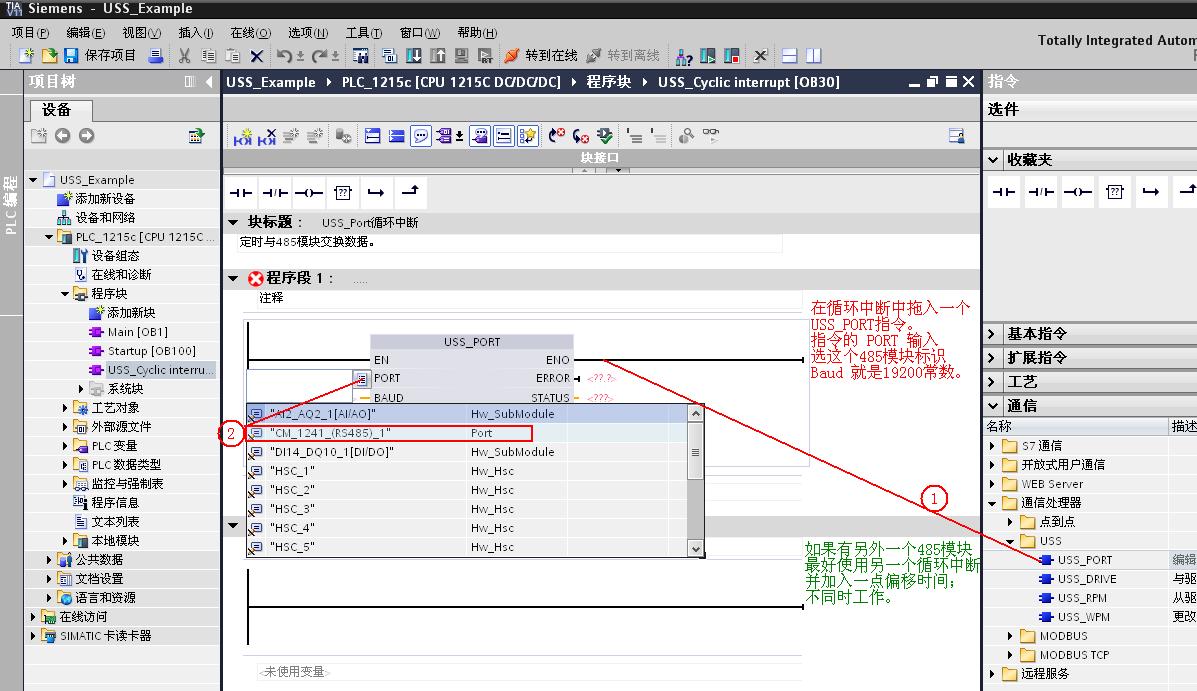Expand 工艺对象 tree node
This screenshot has height=691, width=1197.
(x=65, y=408)
